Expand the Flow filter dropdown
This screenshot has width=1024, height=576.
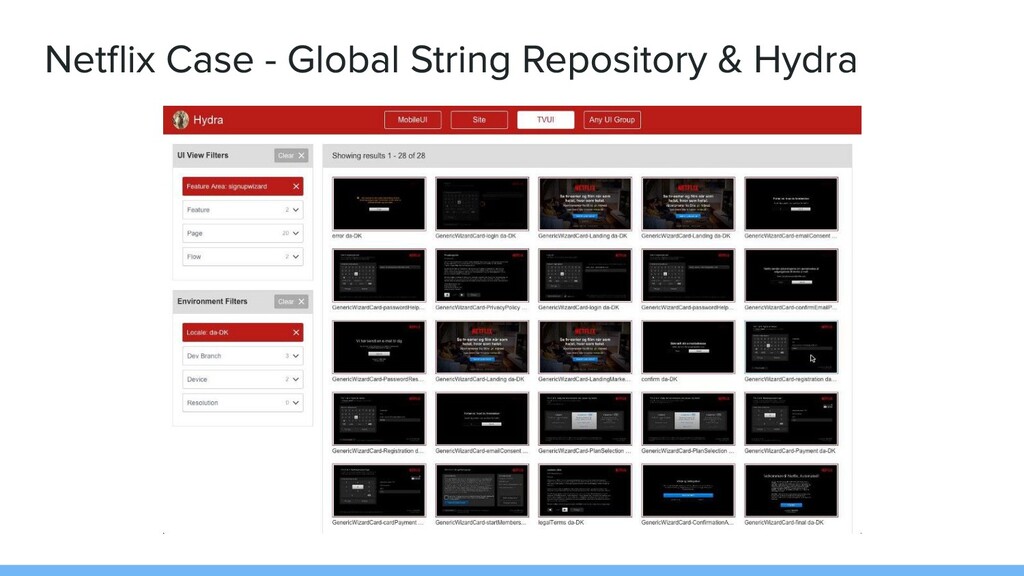(x=242, y=257)
